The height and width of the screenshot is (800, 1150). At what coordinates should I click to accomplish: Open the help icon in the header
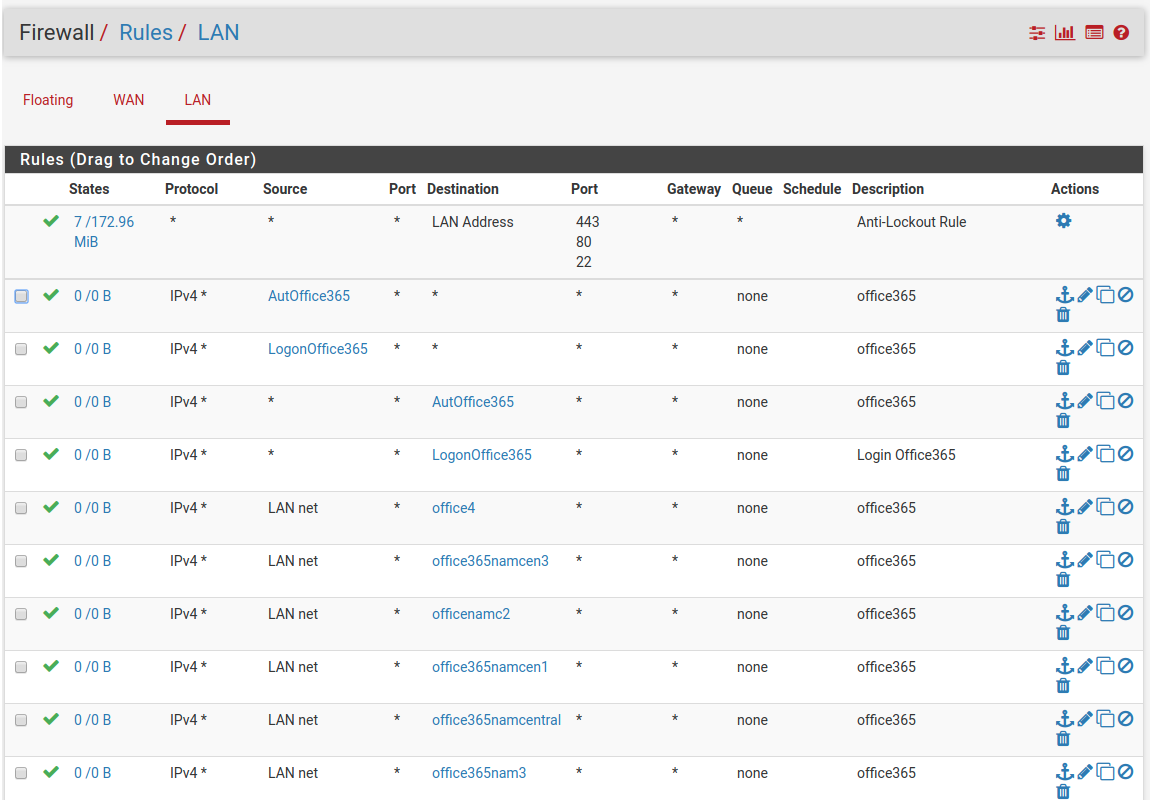[x=1121, y=32]
